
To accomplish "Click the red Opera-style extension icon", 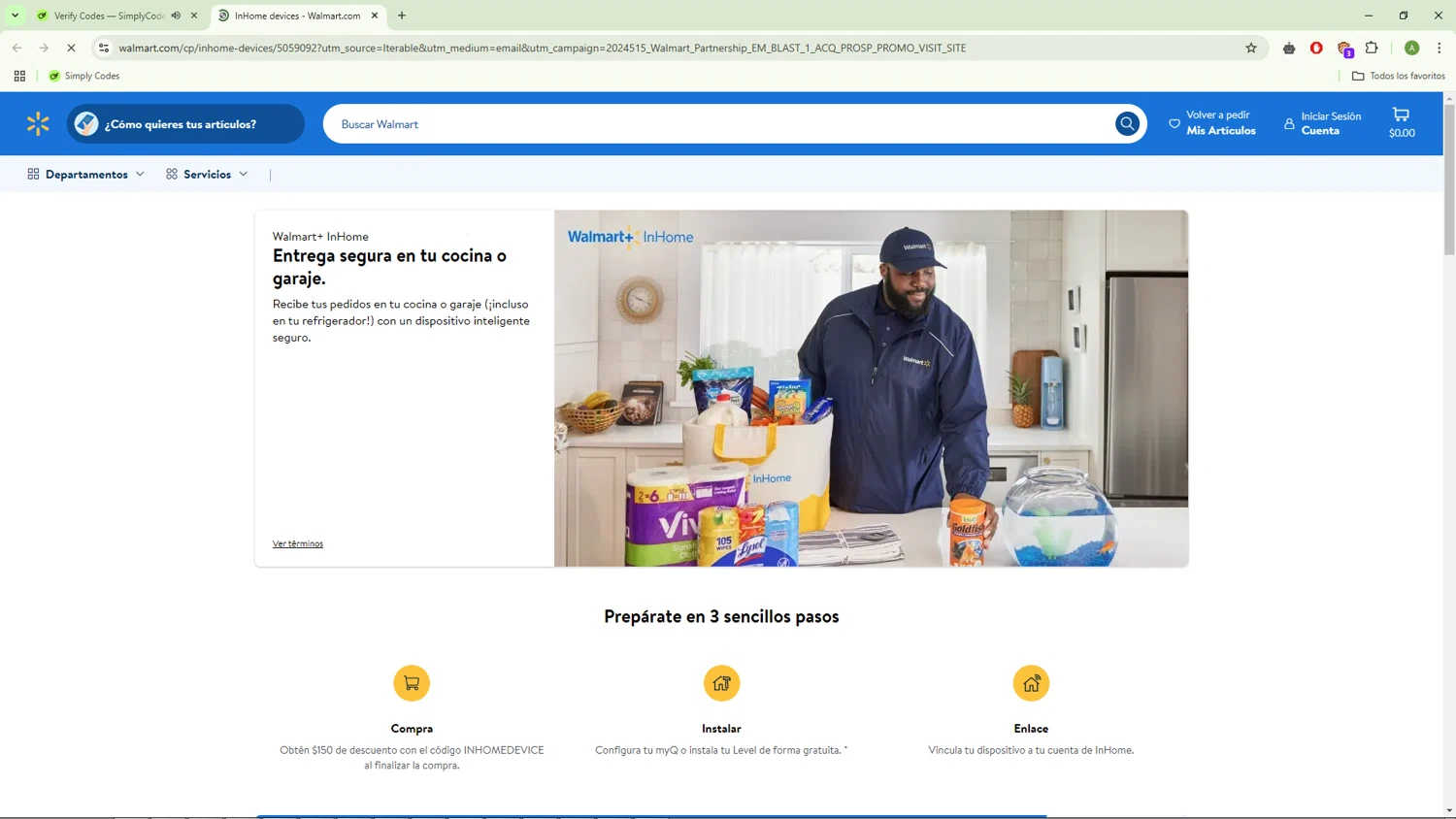I will tap(1316, 48).
